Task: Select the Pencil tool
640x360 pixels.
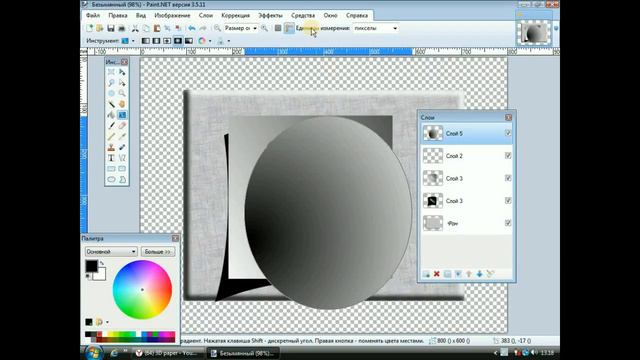Action: tap(111, 136)
